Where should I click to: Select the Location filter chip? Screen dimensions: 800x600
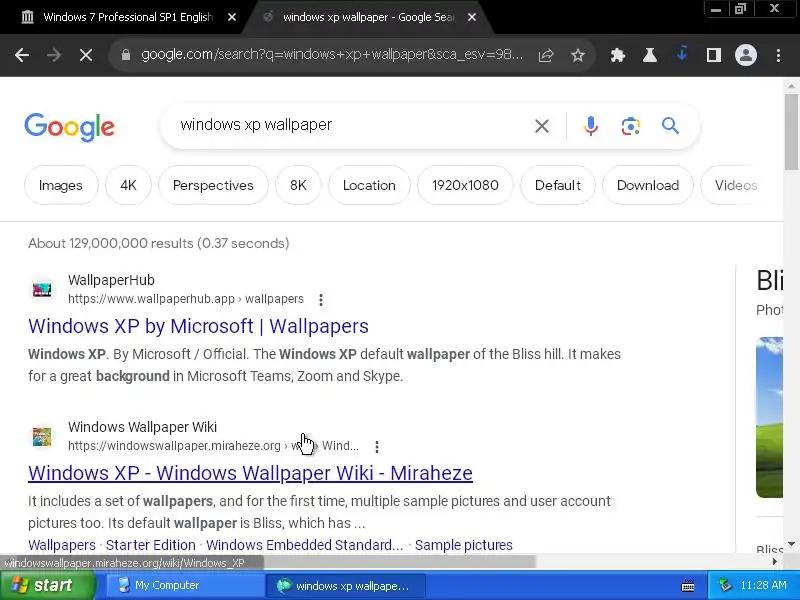click(x=369, y=185)
